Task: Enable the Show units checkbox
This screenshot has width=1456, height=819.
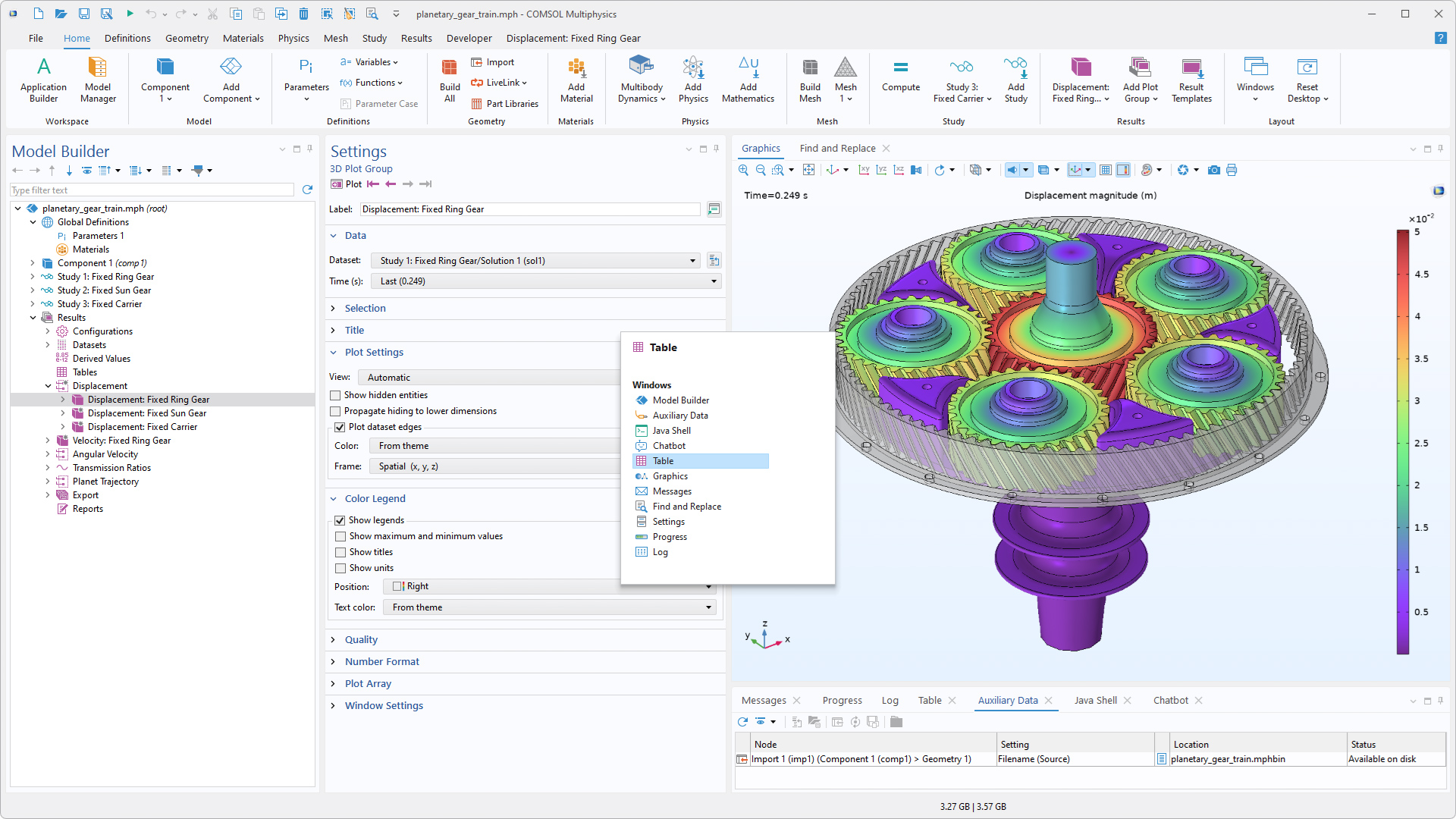Action: coord(340,568)
